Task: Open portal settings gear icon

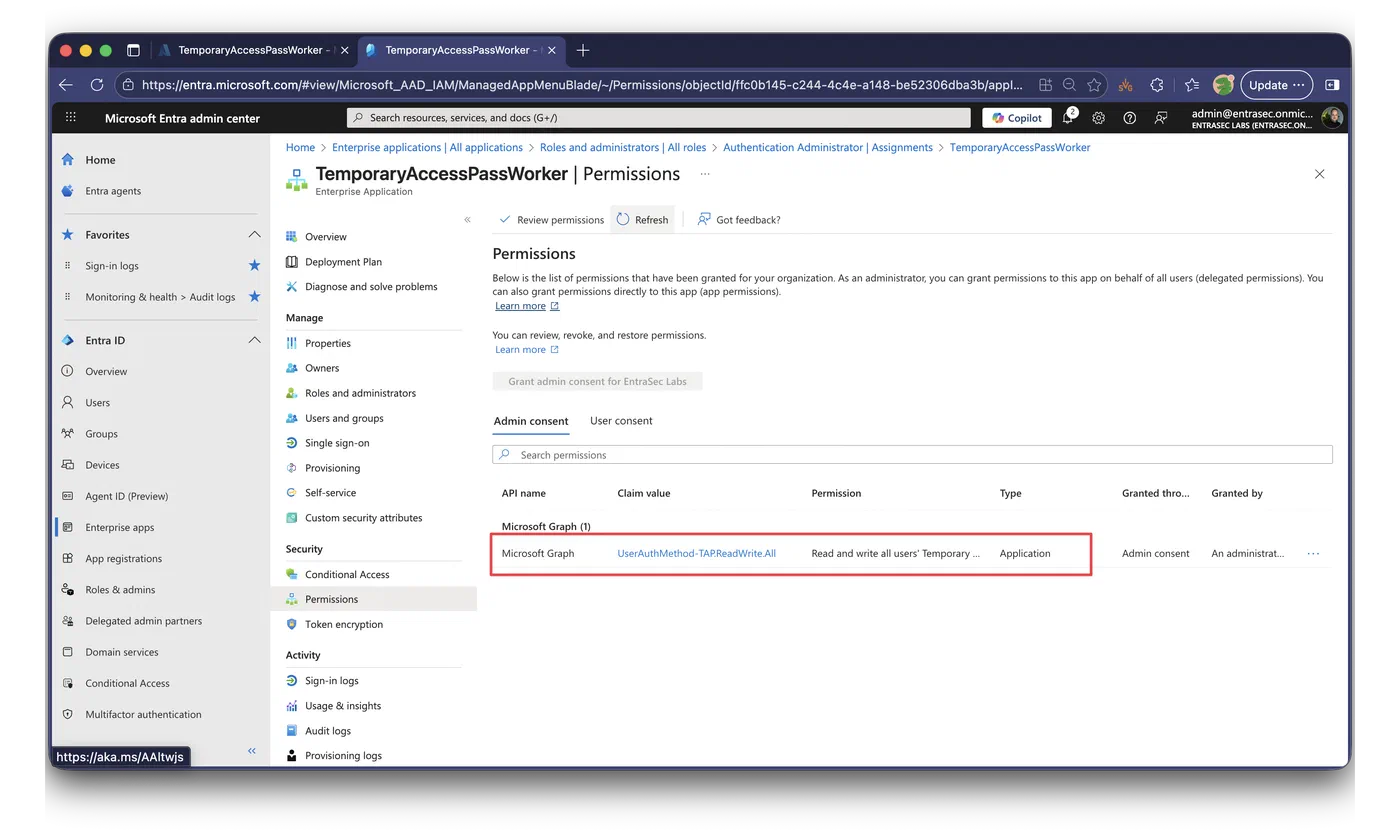Action: pos(1098,118)
